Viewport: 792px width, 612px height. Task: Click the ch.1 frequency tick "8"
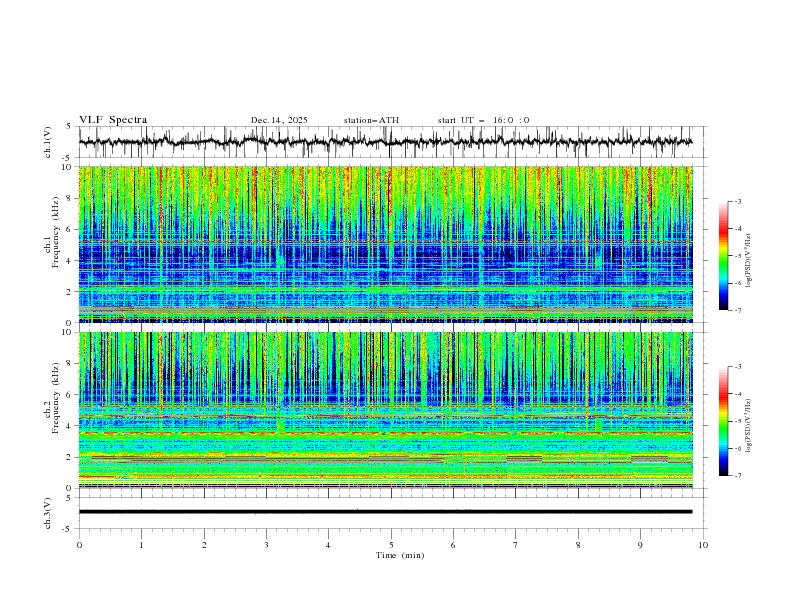(70, 198)
